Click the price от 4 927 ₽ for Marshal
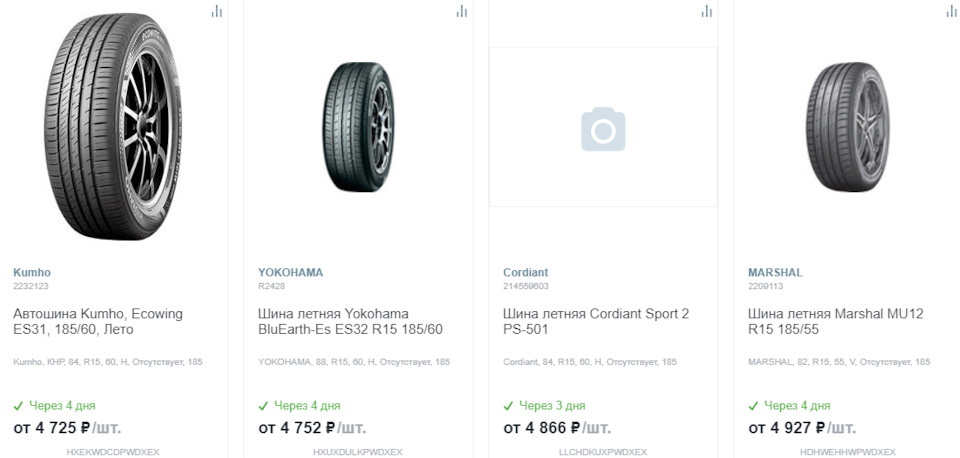The height and width of the screenshot is (458, 960). click(802, 428)
